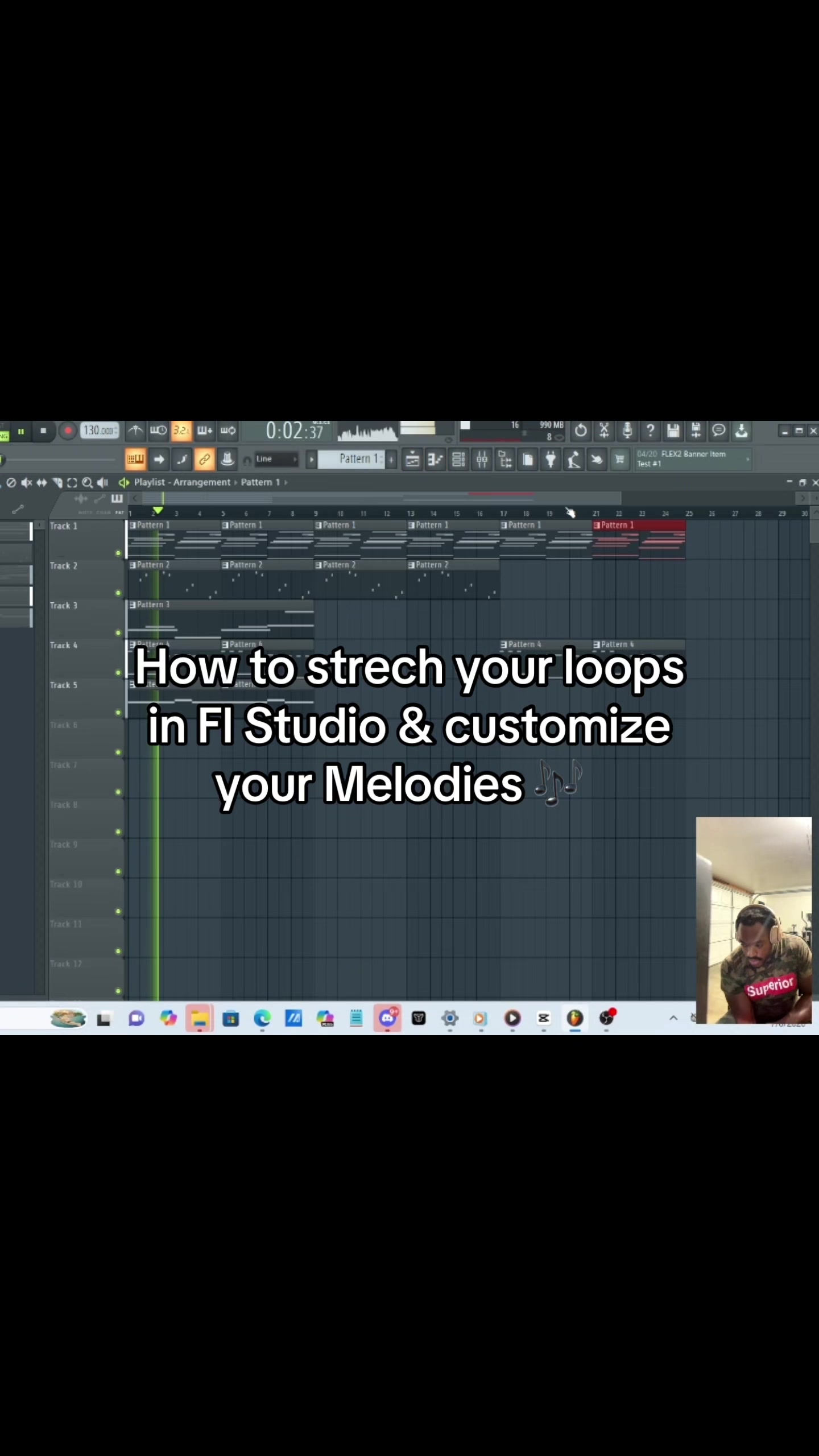This screenshot has height=1456, width=819.
Task: Click first Pattern 2 clip on Track 2
Action: click(x=175, y=580)
